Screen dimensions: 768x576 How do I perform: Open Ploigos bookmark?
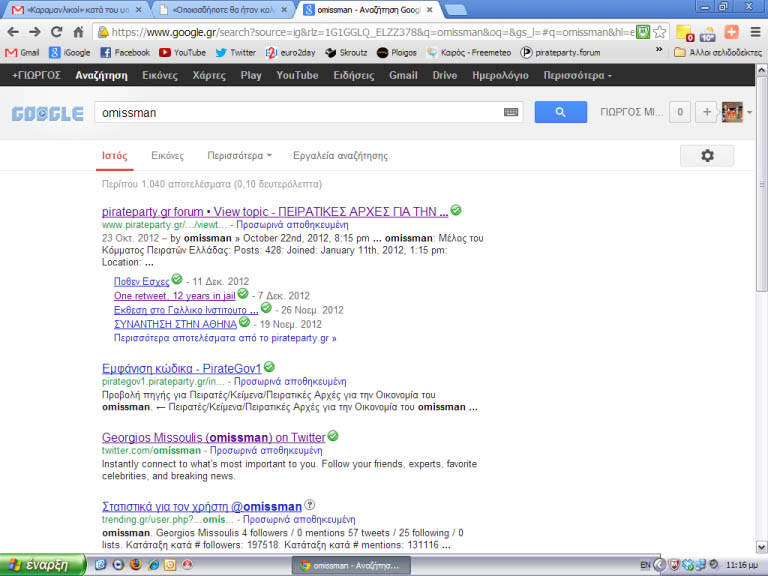click(397, 52)
